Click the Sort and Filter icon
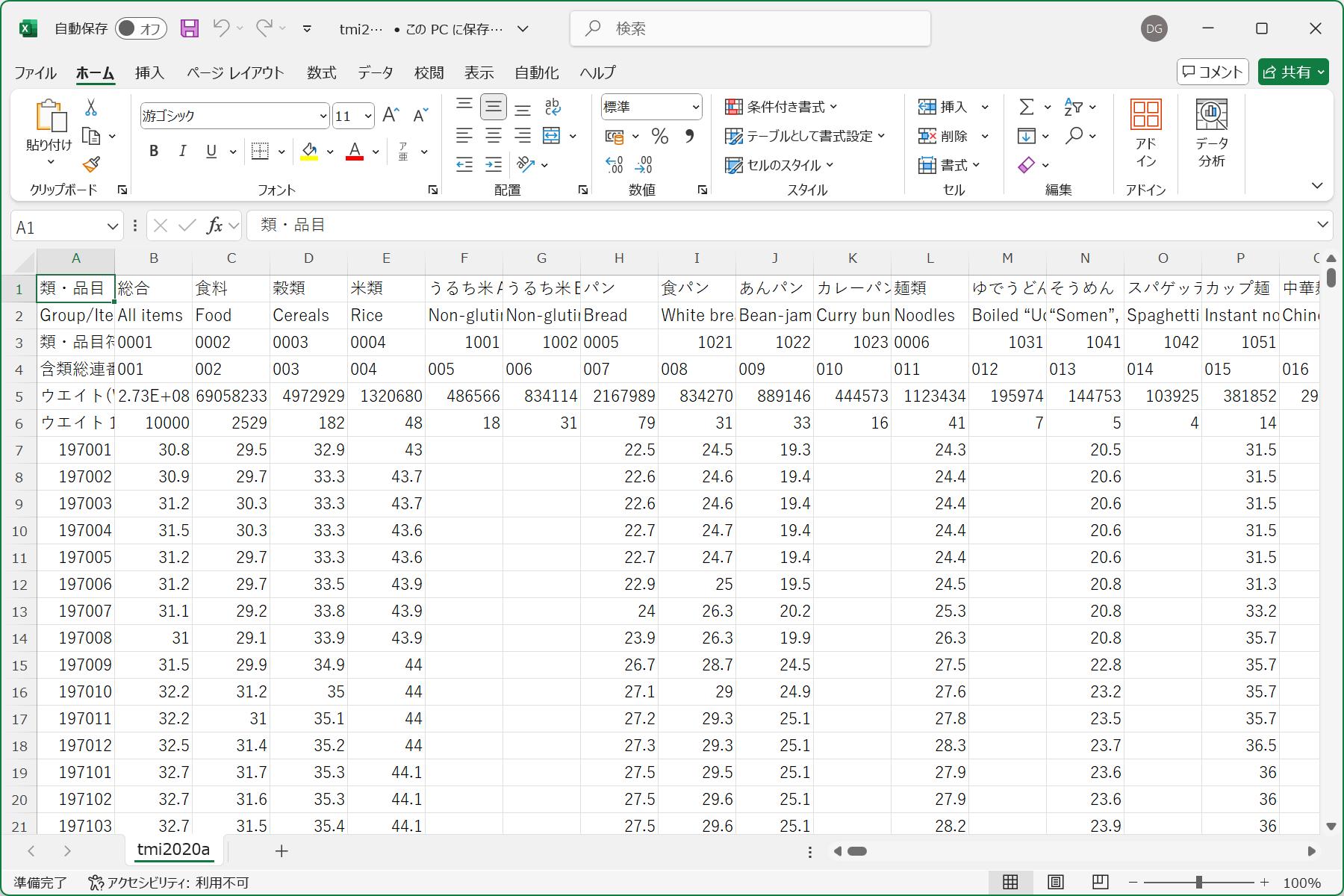The image size is (1344, 896). coord(1073,107)
